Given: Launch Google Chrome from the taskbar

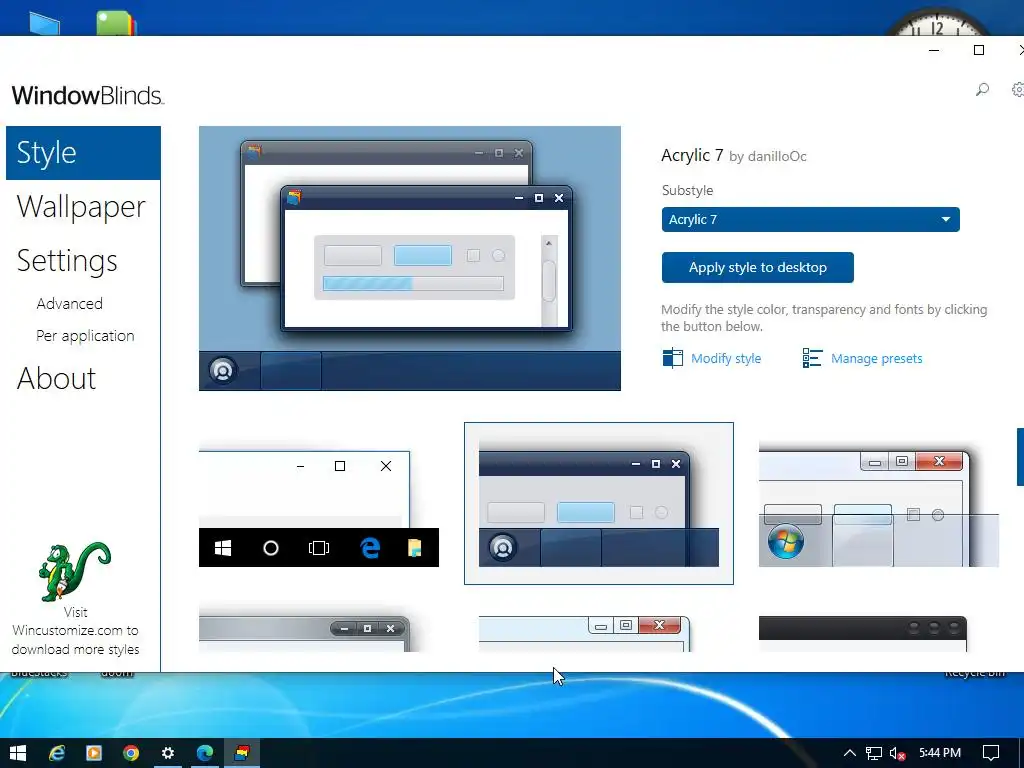Looking at the screenshot, I should (131, 753).
